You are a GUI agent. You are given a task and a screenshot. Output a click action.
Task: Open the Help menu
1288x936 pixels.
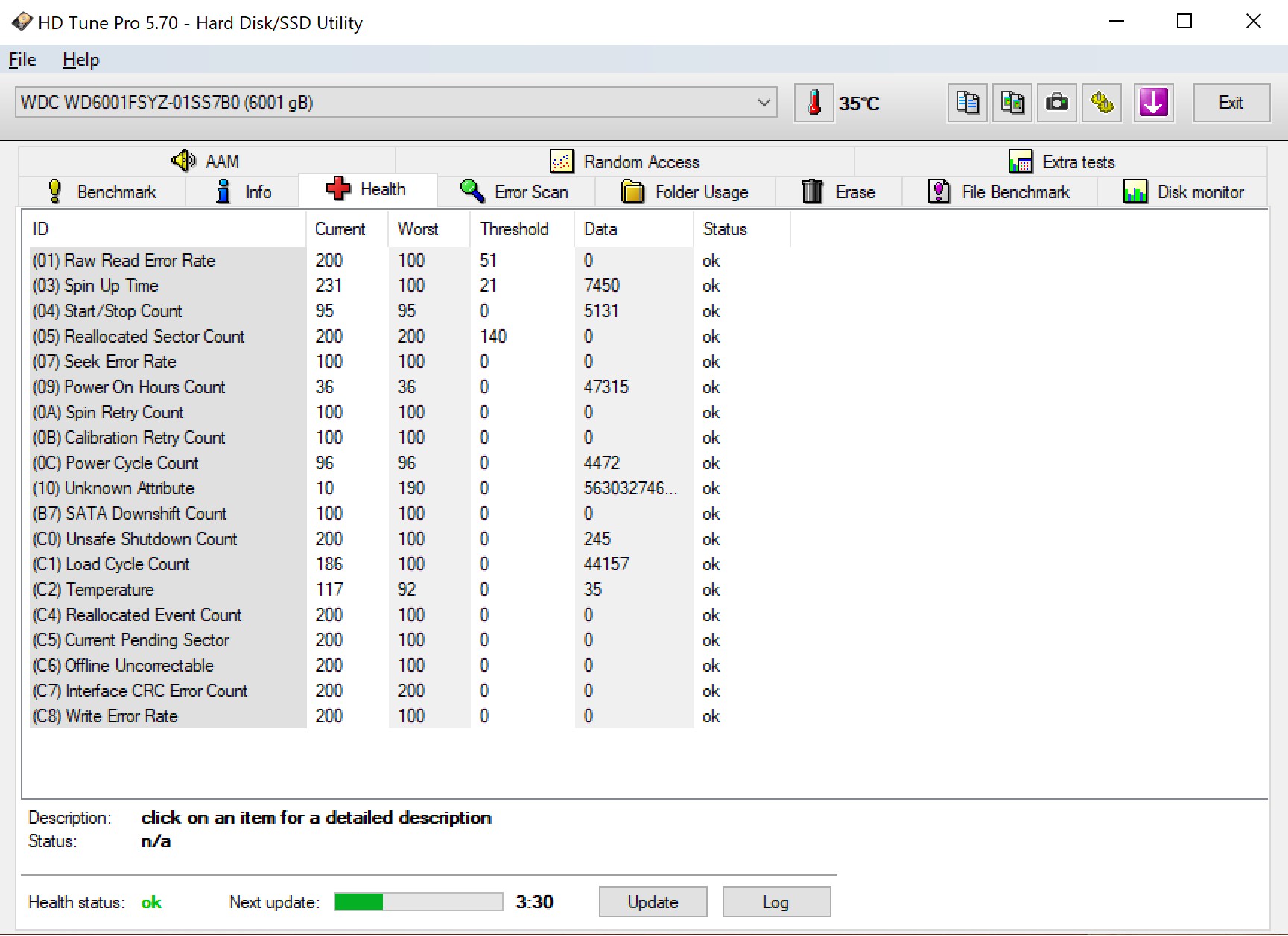point(80,60)
